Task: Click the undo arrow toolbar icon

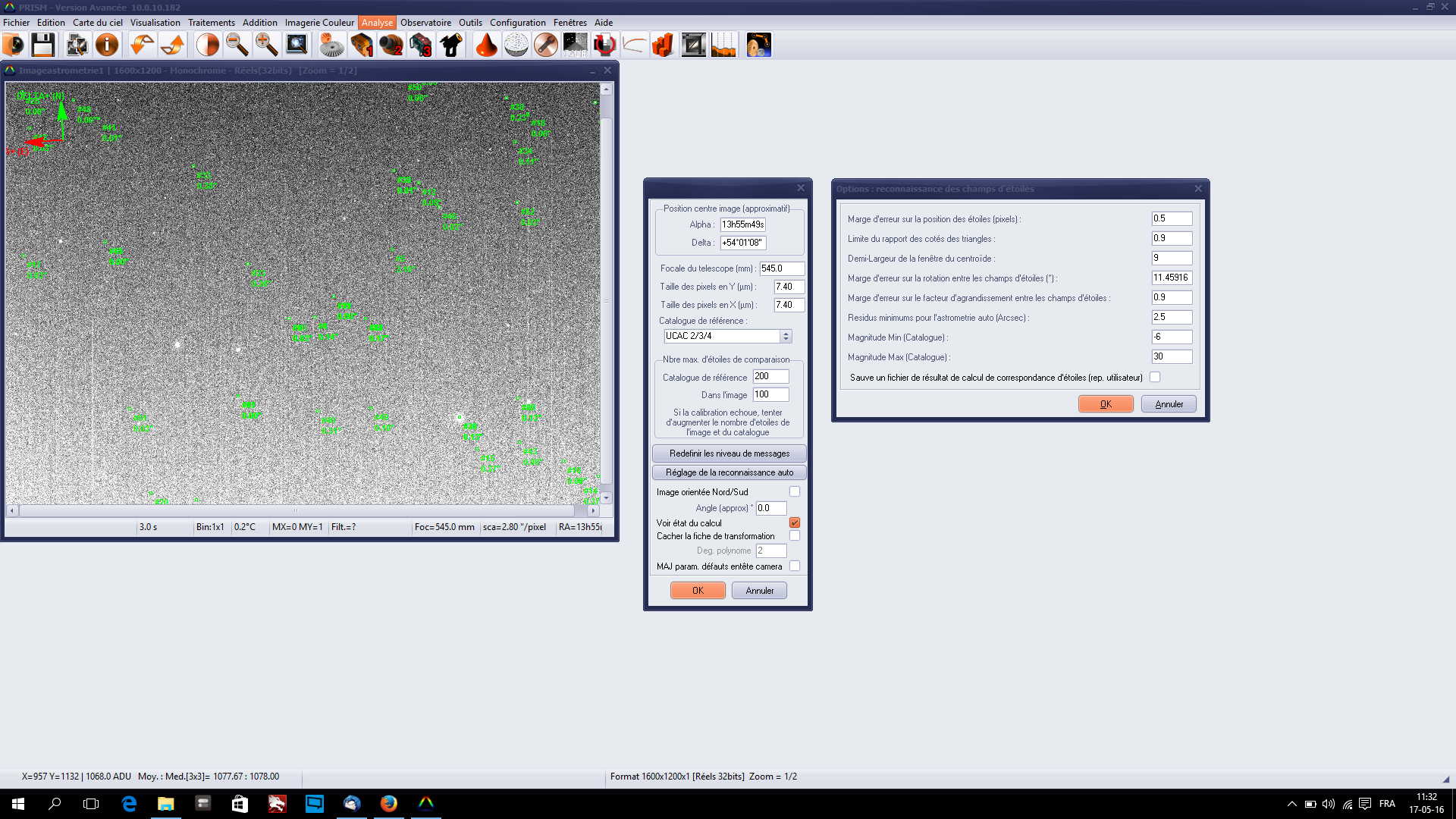Action: 141,45
